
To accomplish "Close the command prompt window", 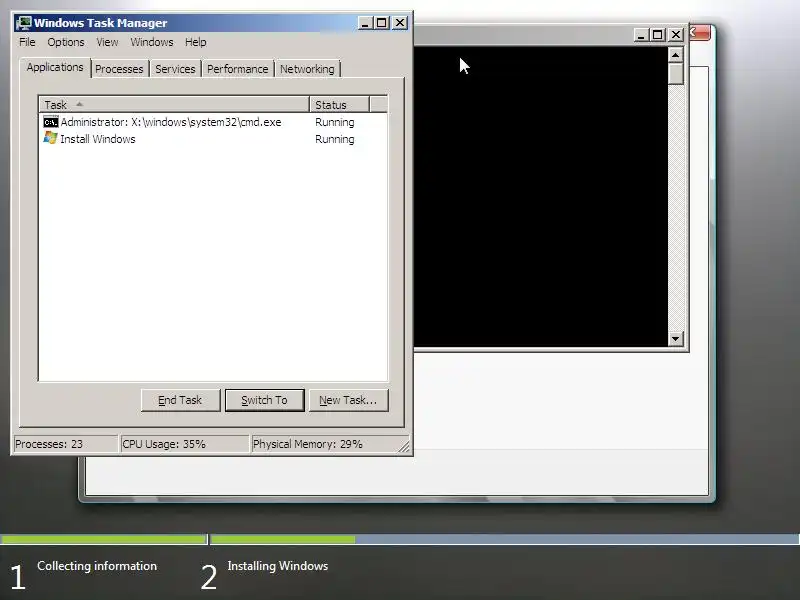I will tap(676, 35).
